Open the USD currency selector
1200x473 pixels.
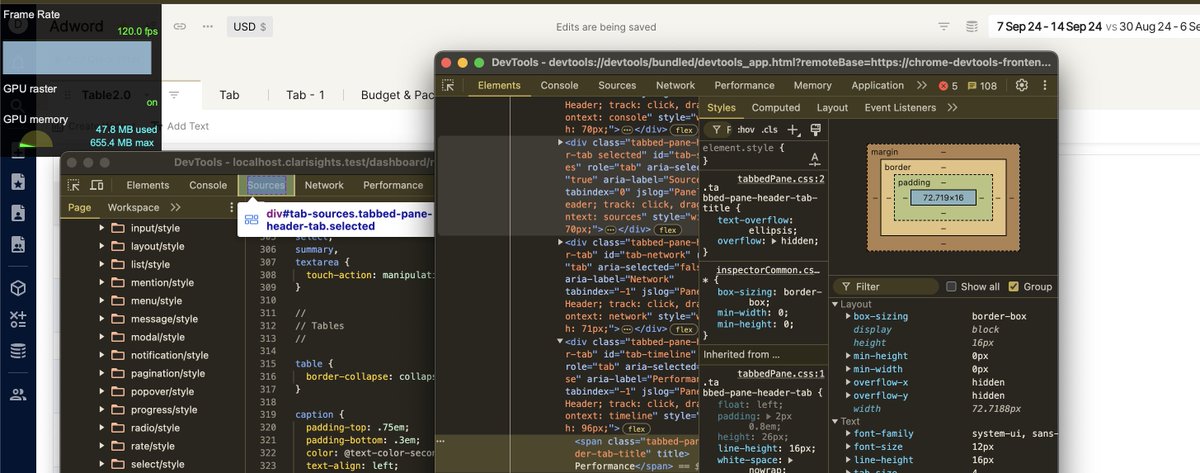tap(249, 27)
